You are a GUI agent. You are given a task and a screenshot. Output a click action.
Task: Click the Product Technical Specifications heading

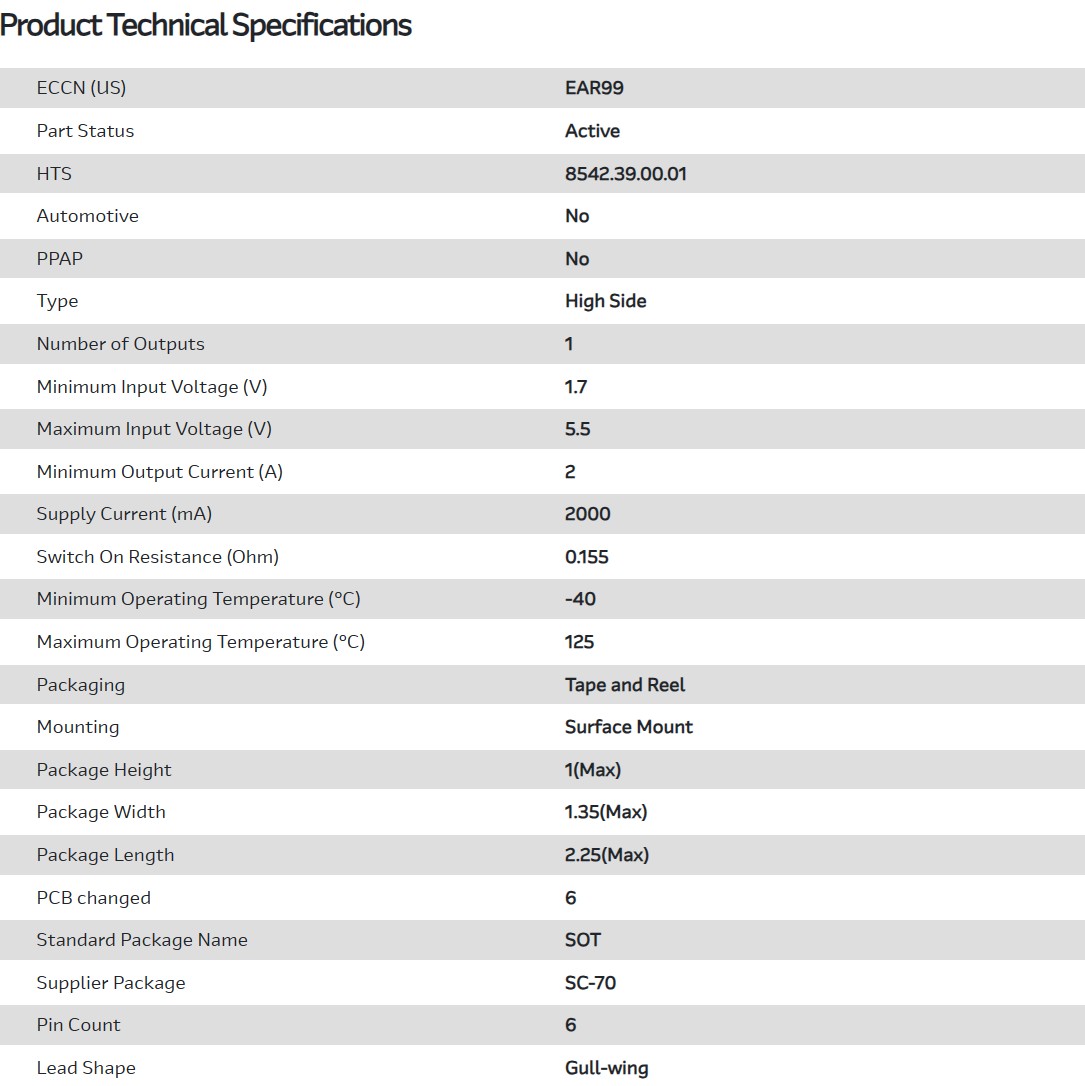pyautogui.click(x=206, y=26)
